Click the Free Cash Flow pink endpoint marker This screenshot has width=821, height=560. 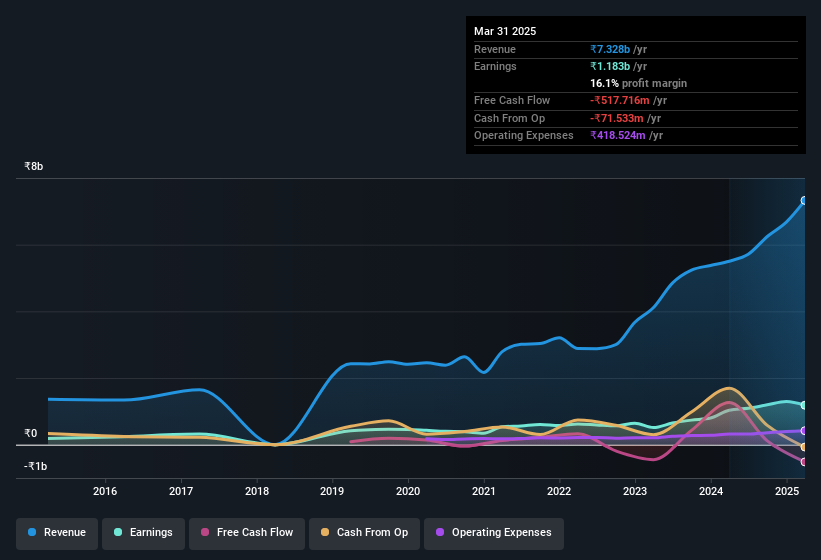pos(804,462)
